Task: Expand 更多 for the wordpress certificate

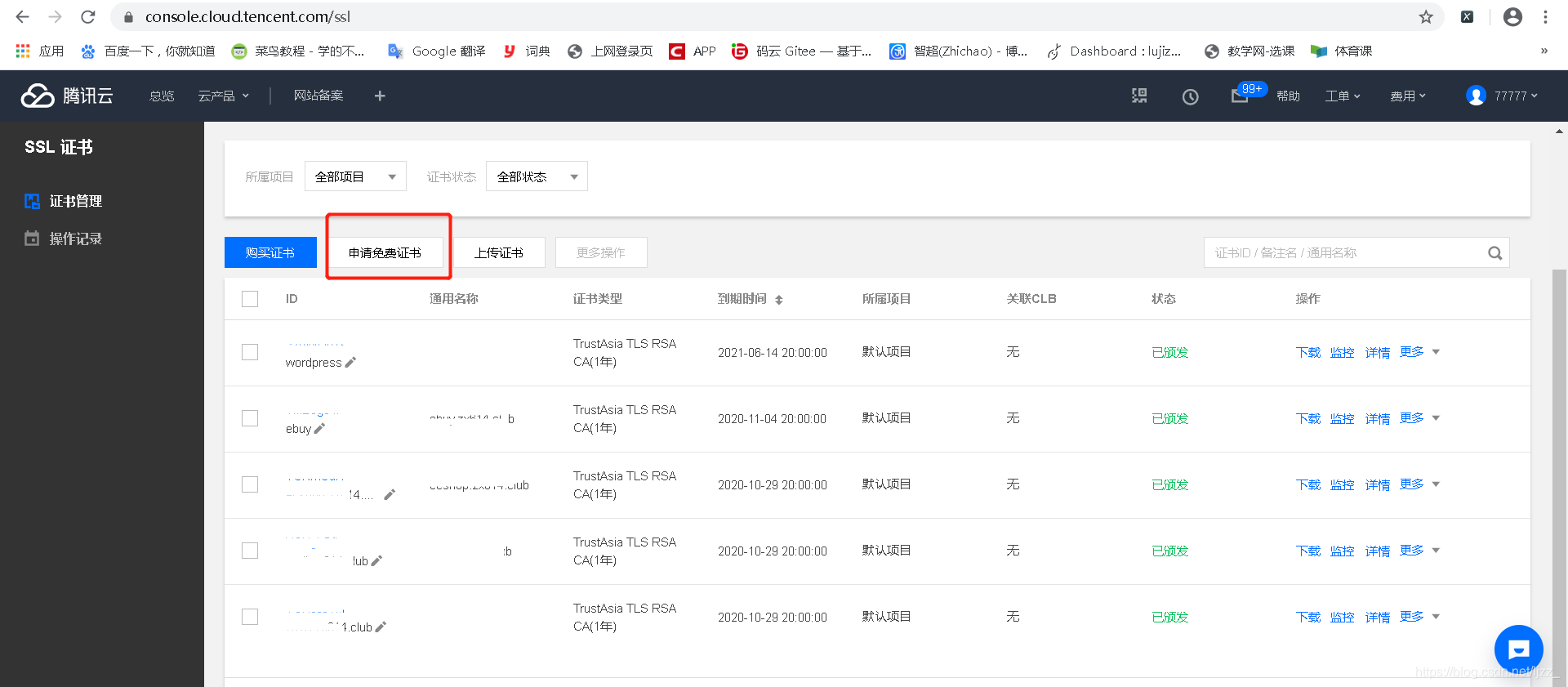Action: (x=1419, y=351)
